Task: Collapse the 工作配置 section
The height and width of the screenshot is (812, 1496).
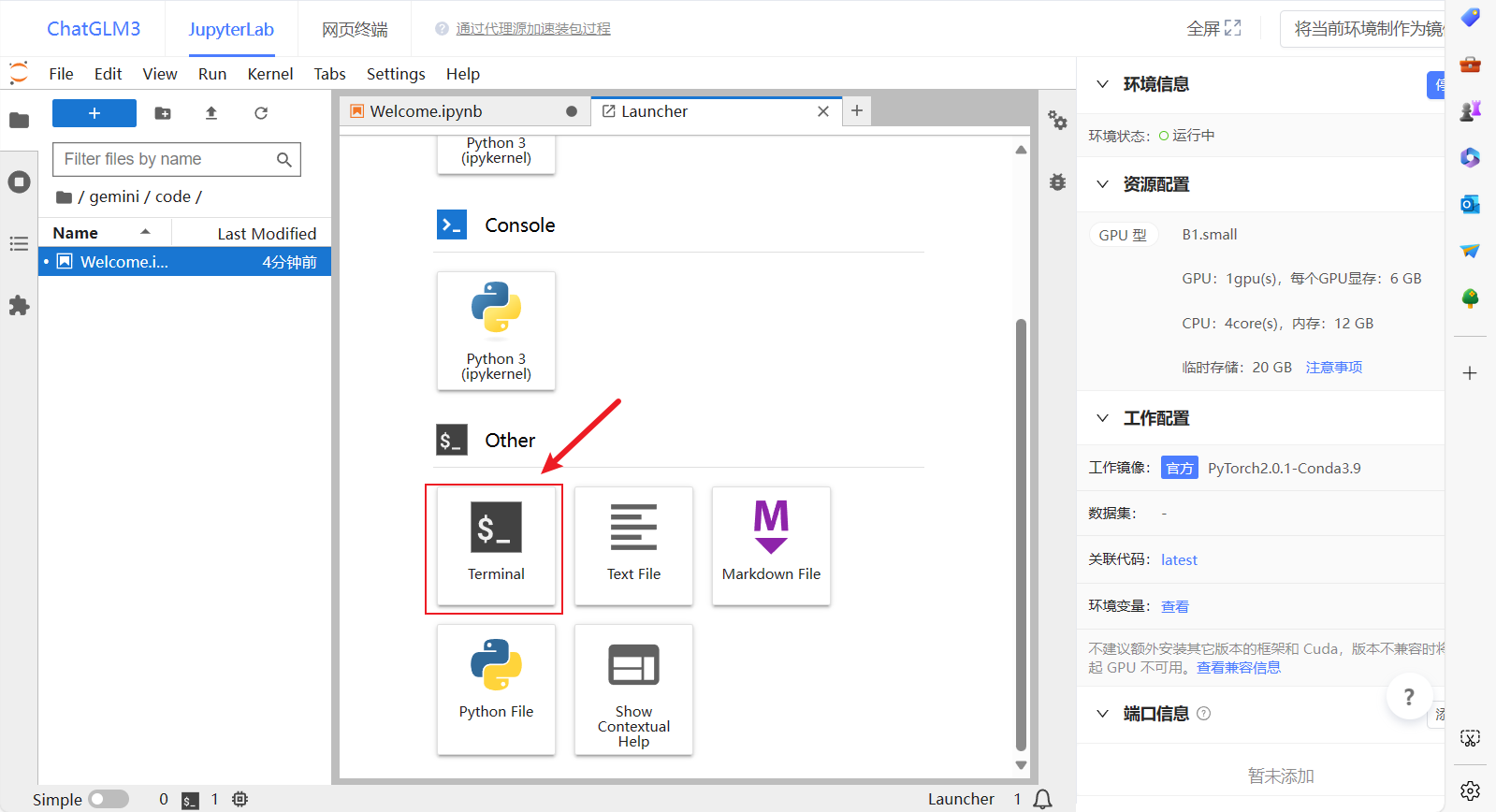Action: tap(1103, 418)
